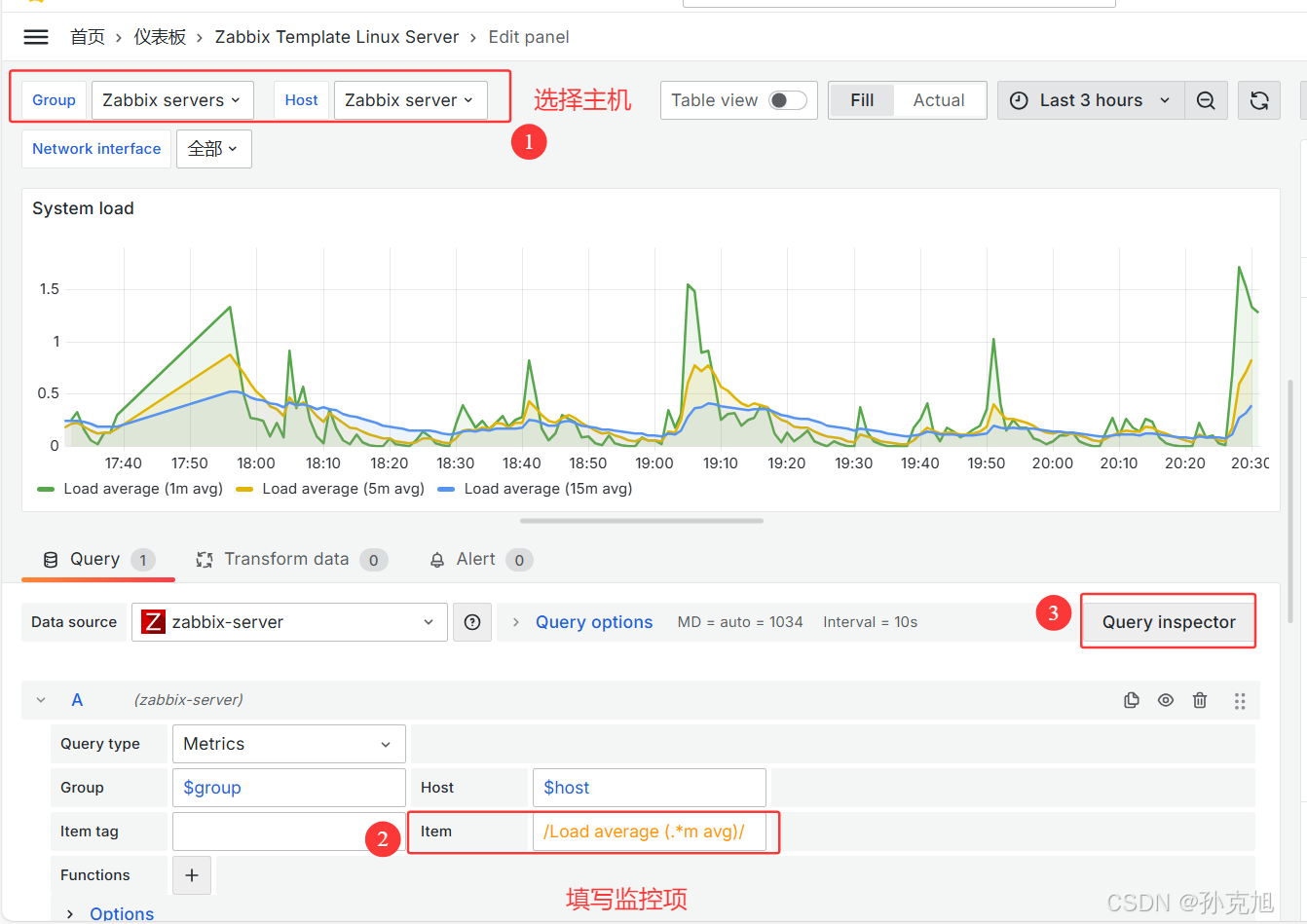Open the Query type Metrics dropdown
Image resolution: width=1307 pixels, height=924 pixels.
[288, 744]
